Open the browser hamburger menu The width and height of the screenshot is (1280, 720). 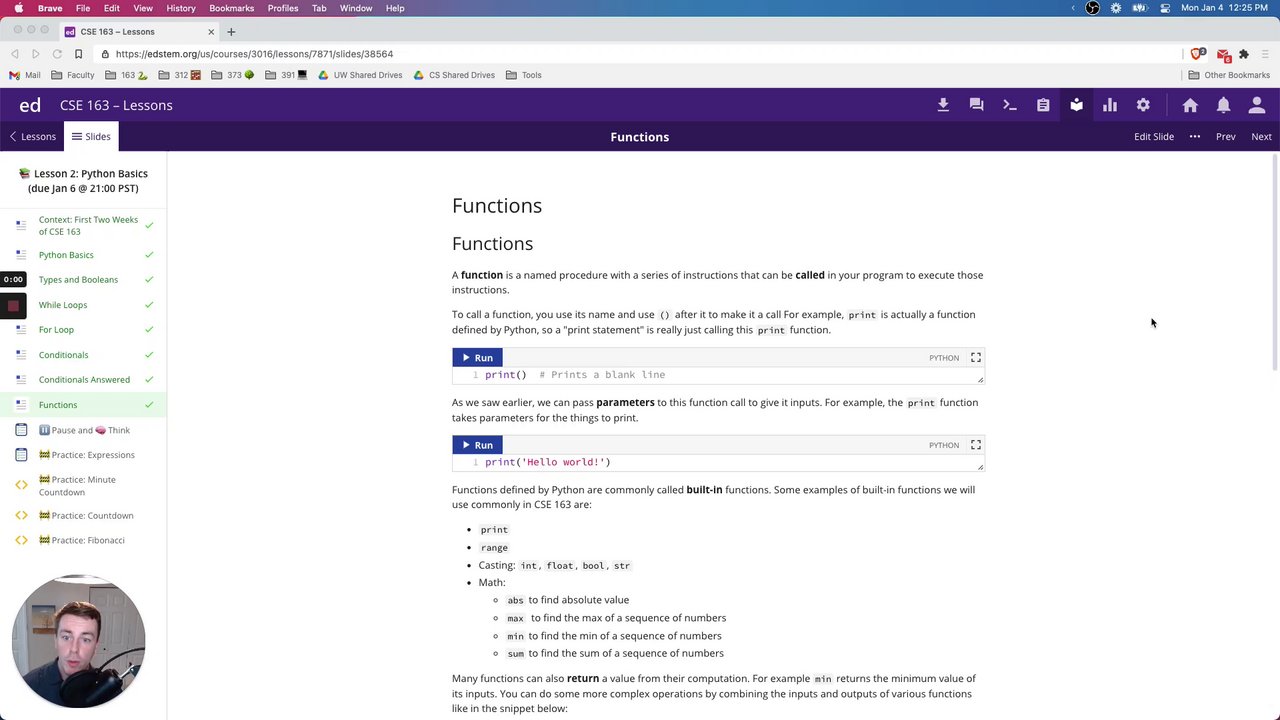click(x=1265, y=54)
